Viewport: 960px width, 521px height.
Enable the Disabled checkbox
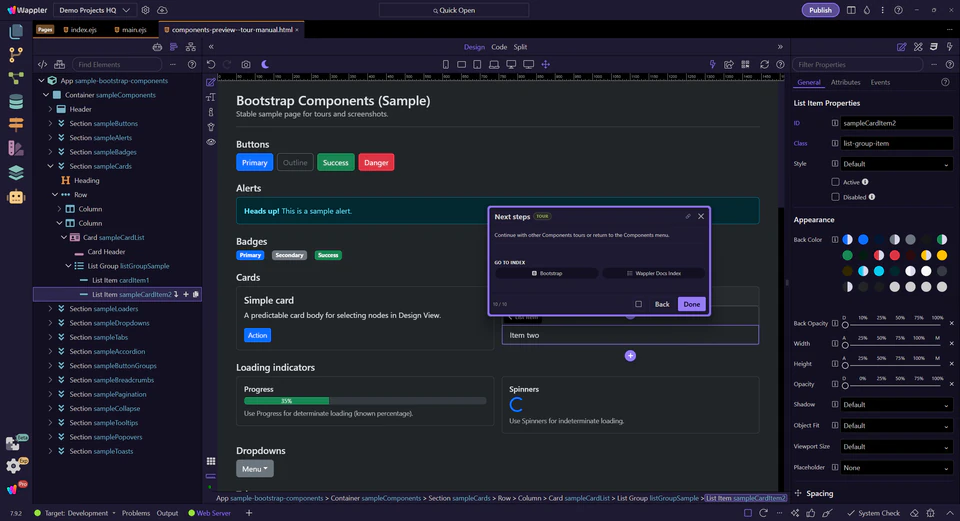pyautogui.click(x=835, y=197)
